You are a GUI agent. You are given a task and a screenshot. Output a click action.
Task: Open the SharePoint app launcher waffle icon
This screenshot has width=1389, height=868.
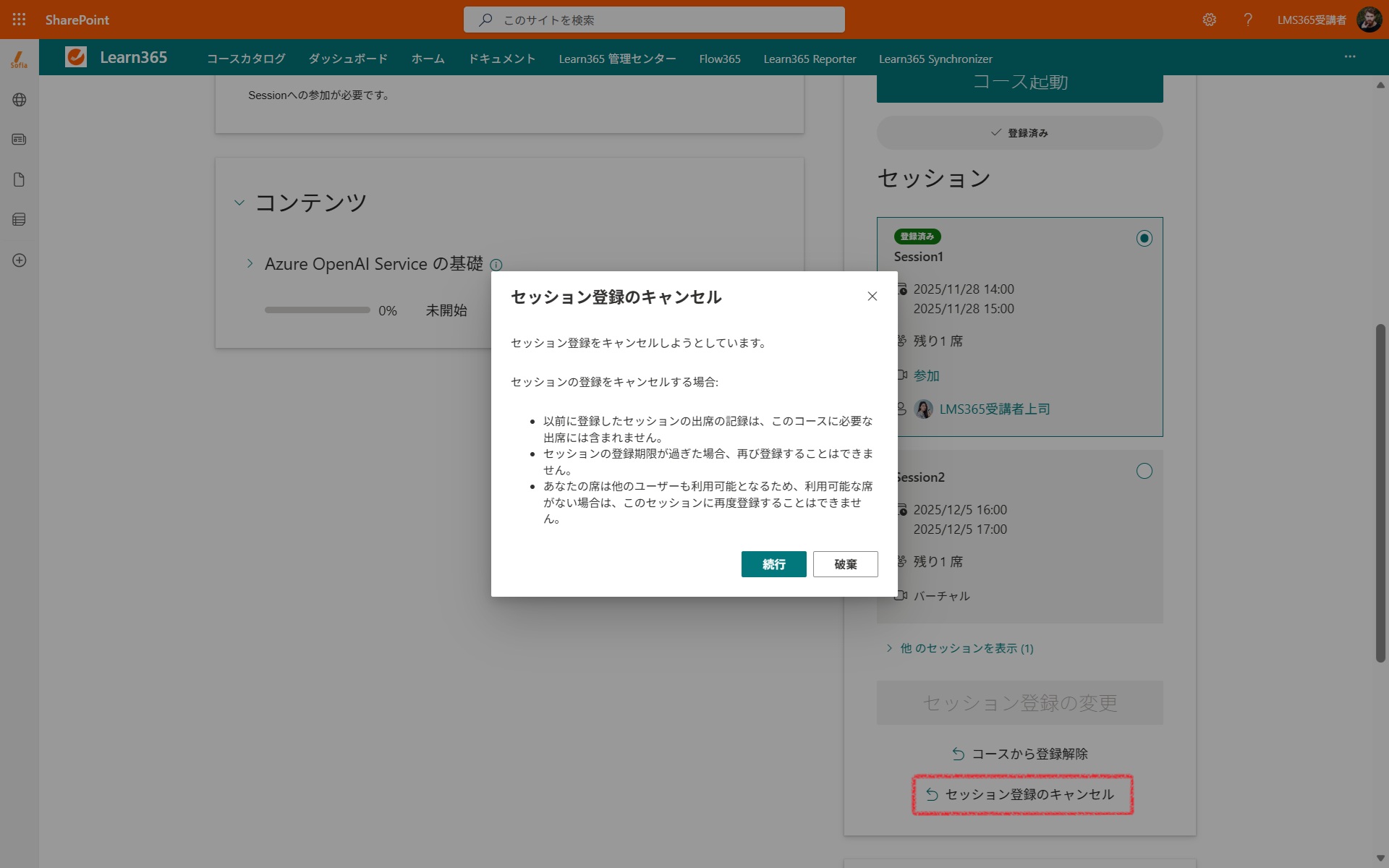tap(20, 20)
